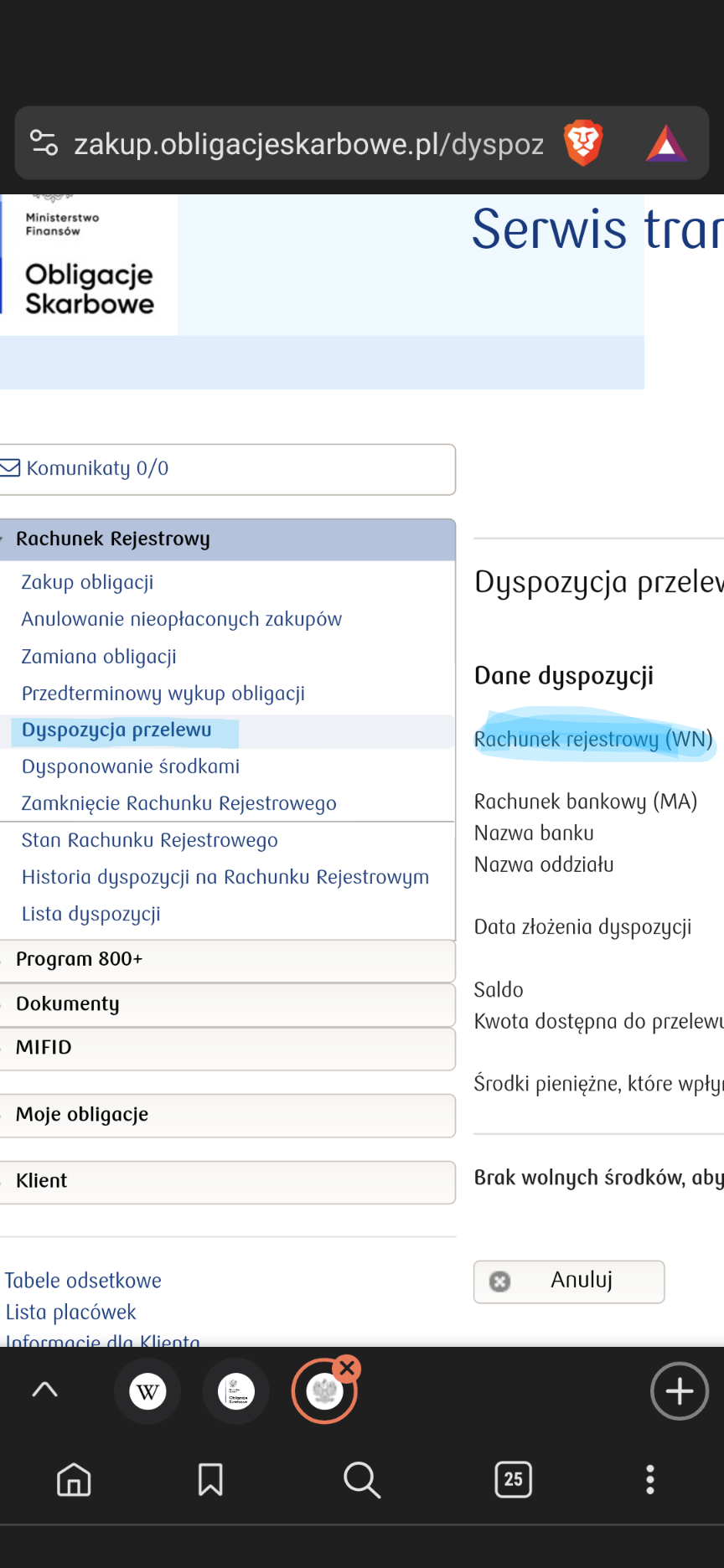Tap the bookmark icon in bottom bar

[x=210, y=1480]
